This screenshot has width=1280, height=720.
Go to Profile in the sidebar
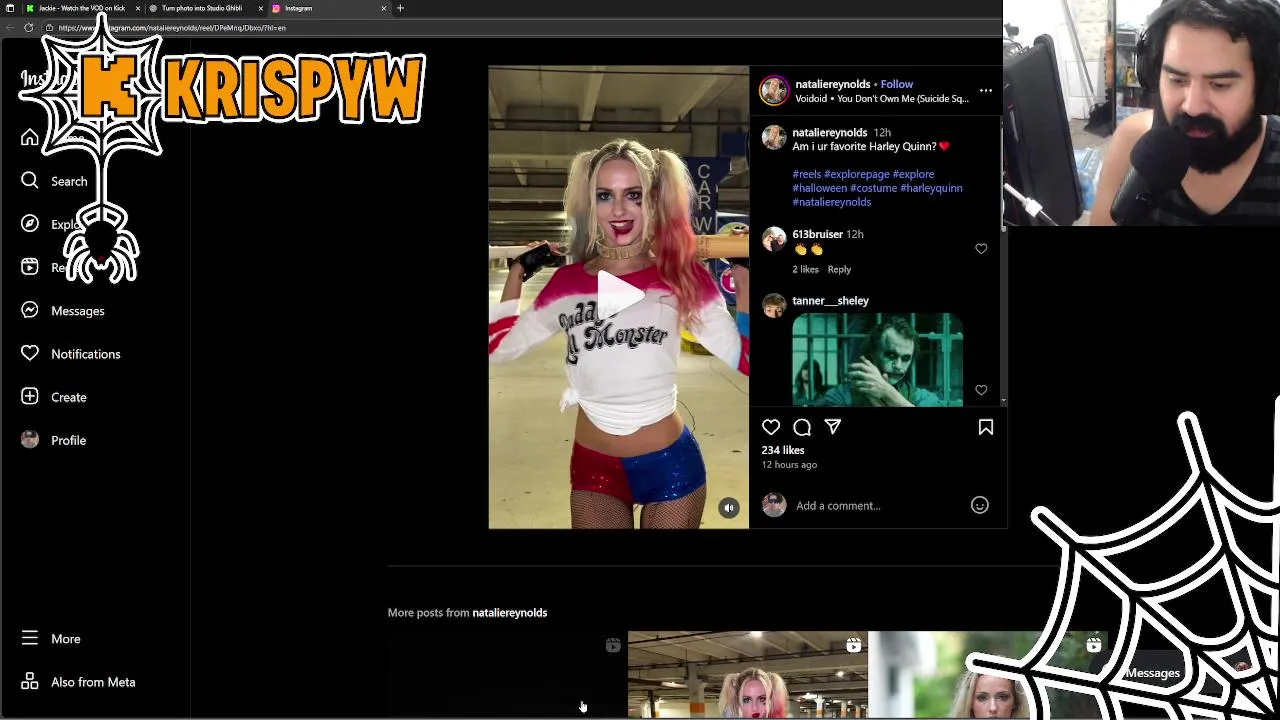[54, 440]
